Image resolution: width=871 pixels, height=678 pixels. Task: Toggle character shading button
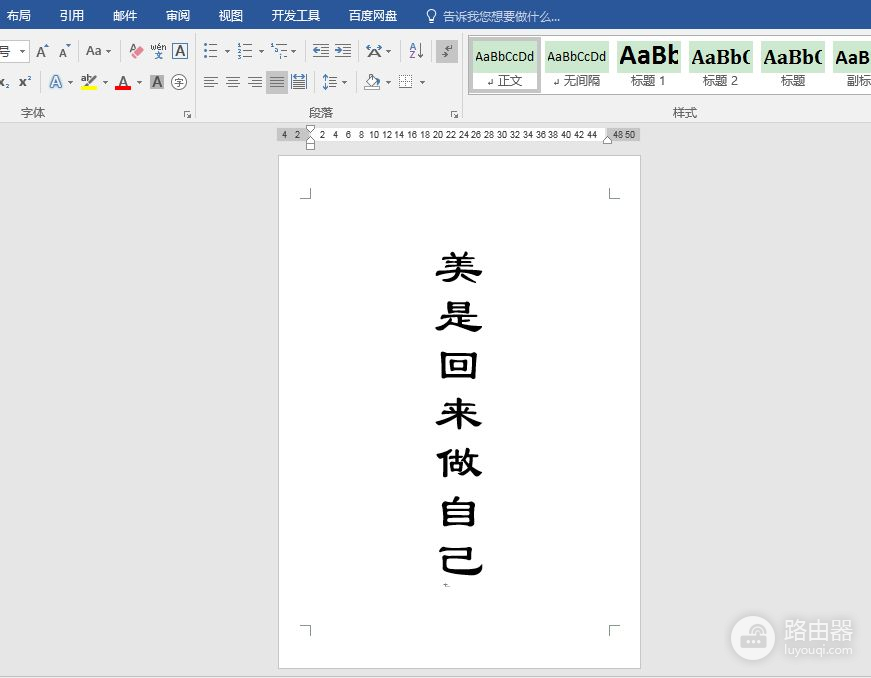157,82
